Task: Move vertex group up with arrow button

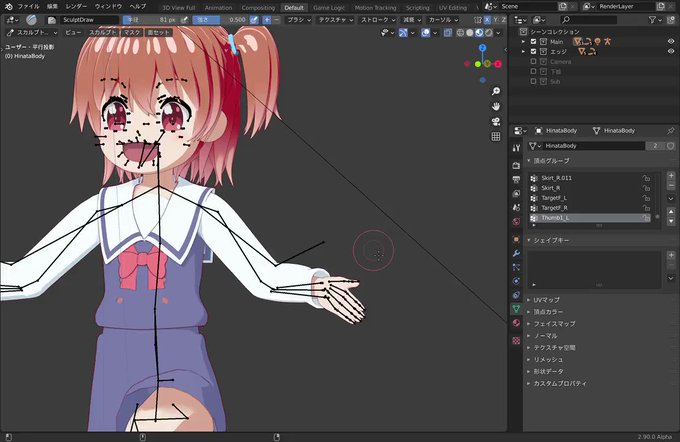Action: click(x=671, y=212)
